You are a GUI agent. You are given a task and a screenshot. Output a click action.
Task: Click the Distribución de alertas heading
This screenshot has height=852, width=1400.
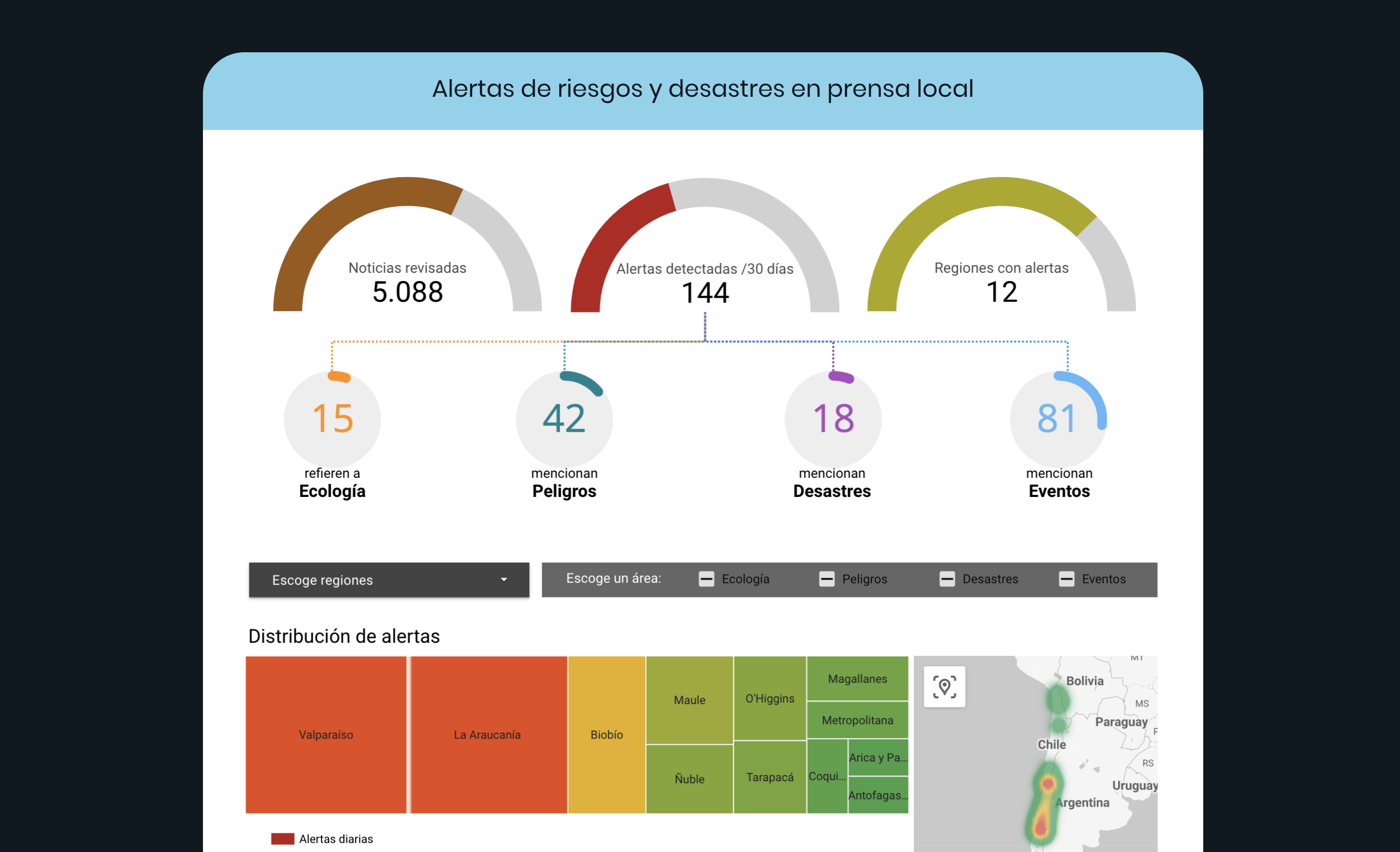344,636
